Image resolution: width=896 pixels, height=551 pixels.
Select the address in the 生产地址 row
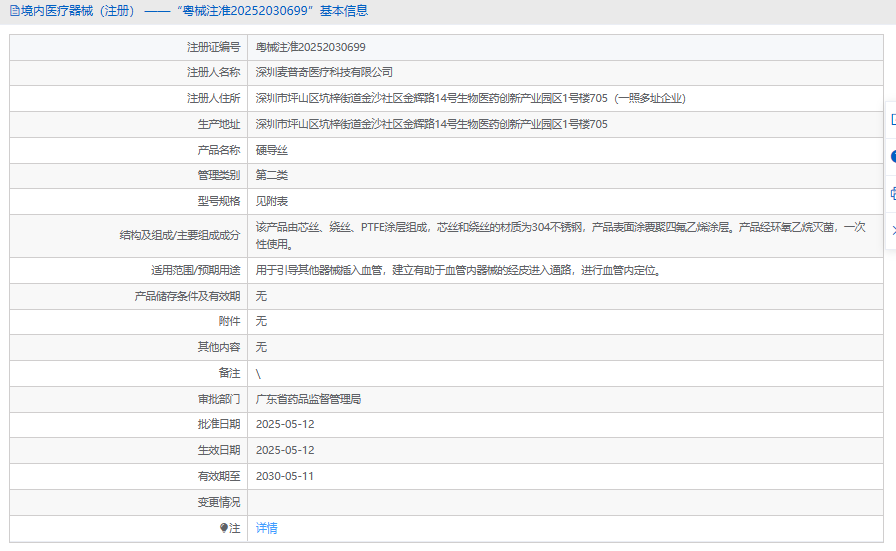click(x=431, y=124)
